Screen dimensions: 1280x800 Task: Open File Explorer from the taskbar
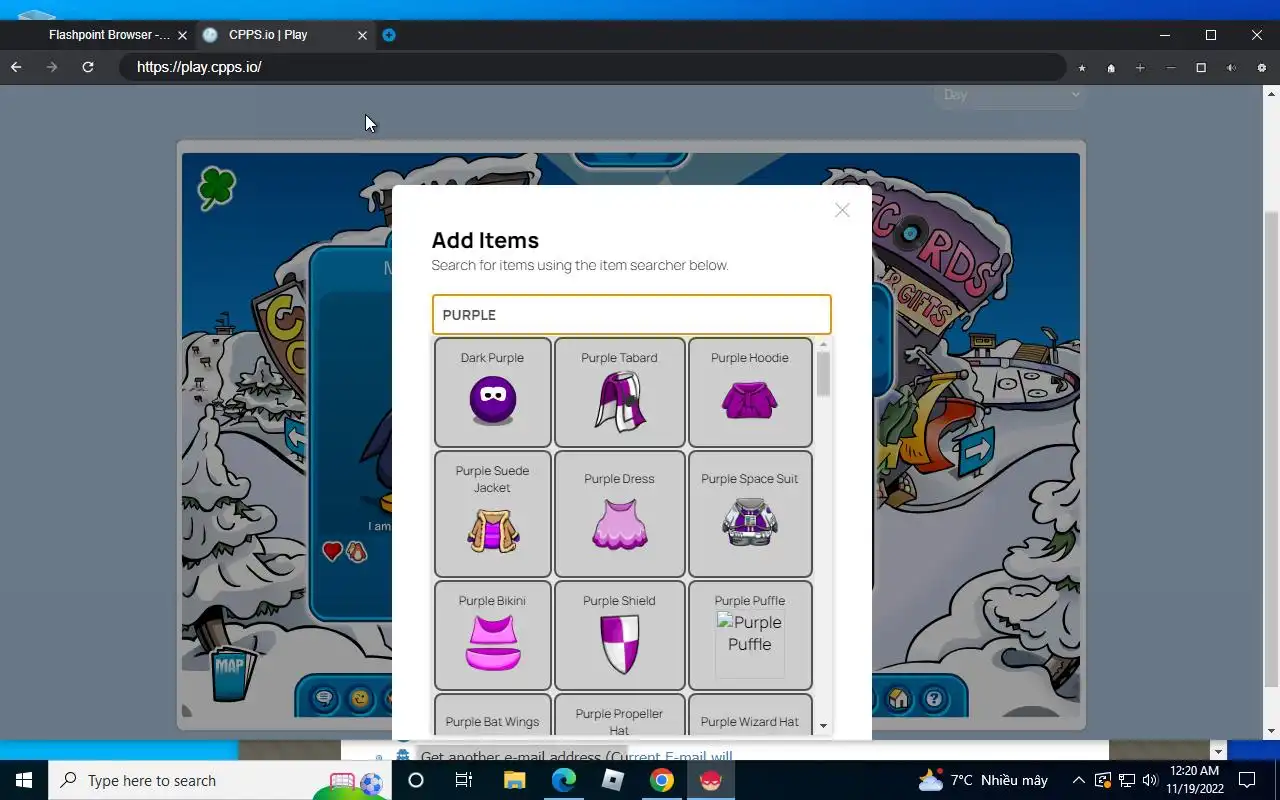[x=514, y=780]
